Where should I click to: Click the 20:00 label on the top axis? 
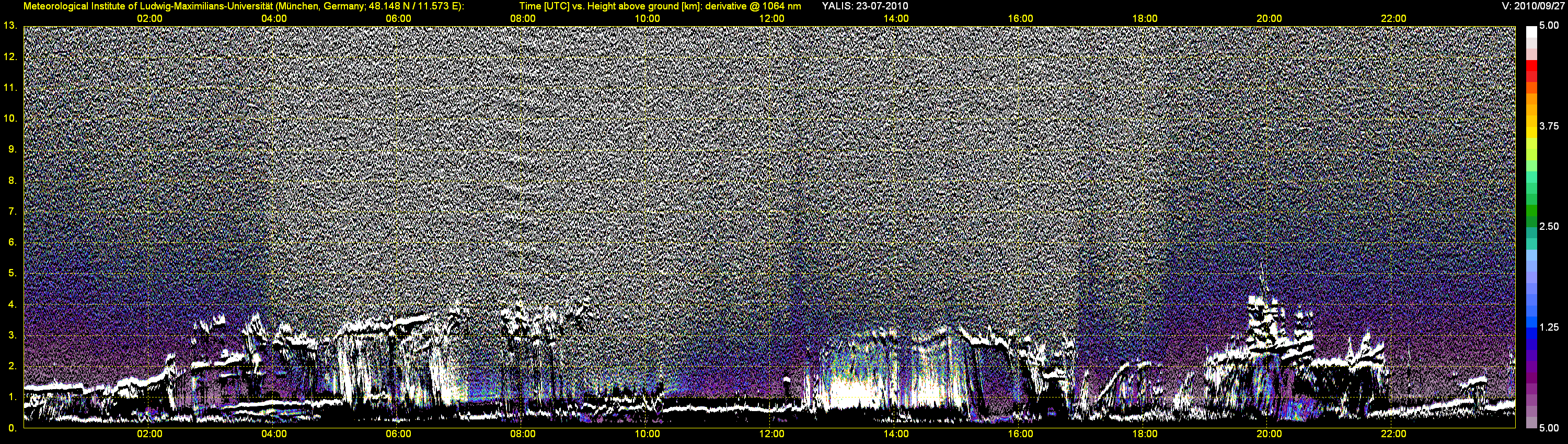(1269, 19)
